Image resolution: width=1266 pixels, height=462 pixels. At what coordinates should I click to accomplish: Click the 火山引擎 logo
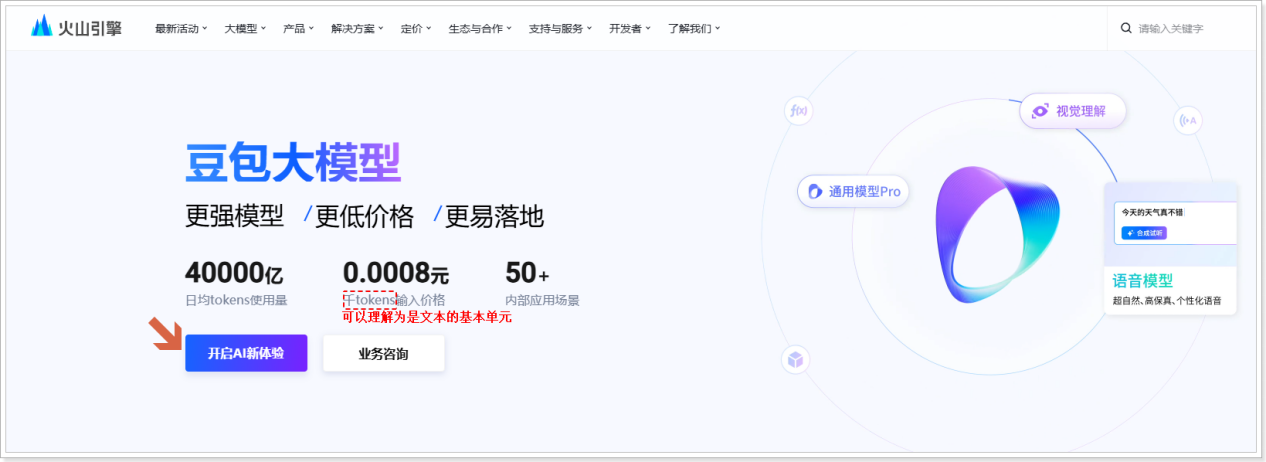click(77, 27)
